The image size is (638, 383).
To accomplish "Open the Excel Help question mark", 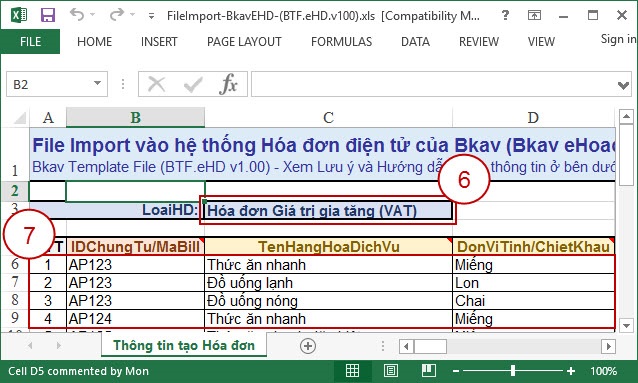I will pos(505,15).
